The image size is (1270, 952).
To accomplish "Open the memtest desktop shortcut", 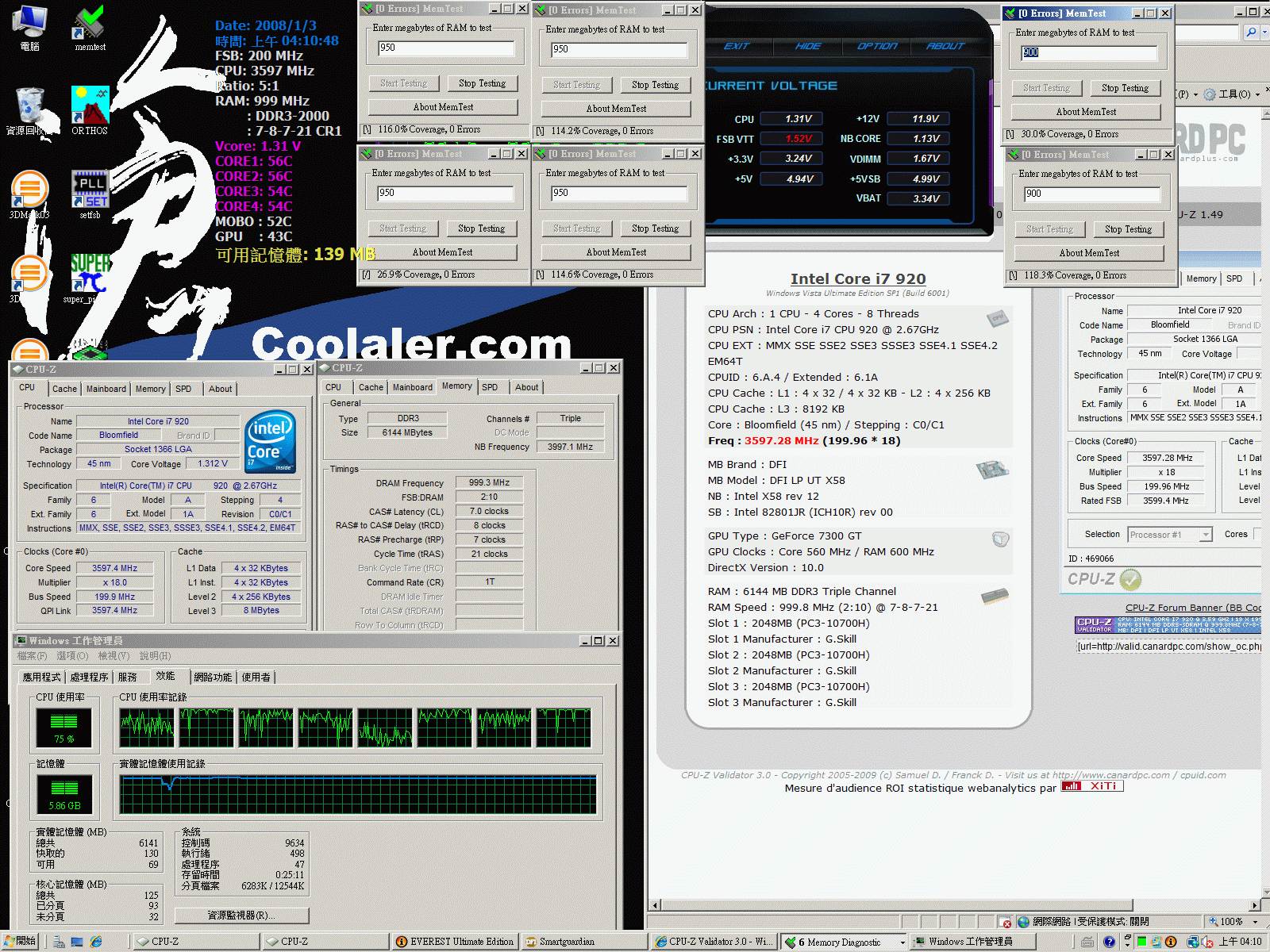I will [90, 28].
